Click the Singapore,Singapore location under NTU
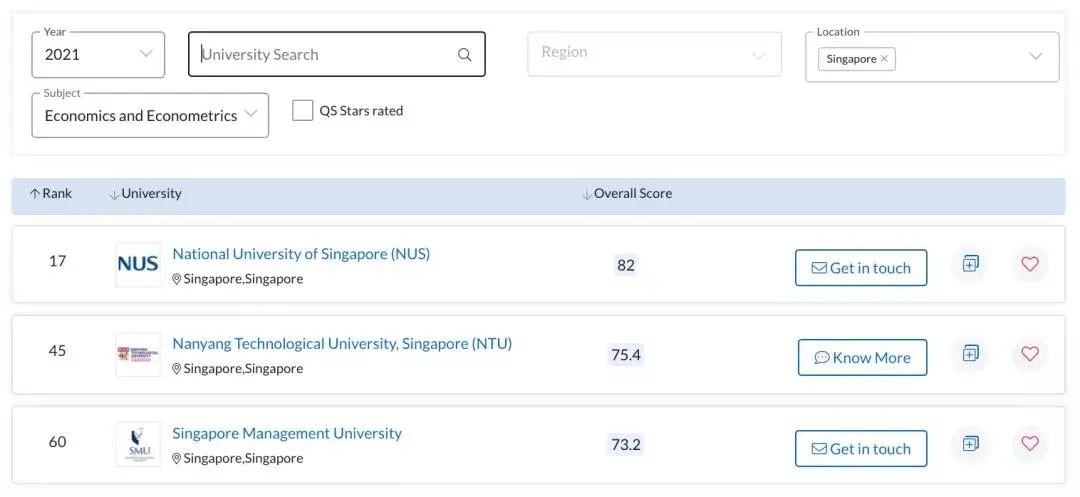Viewport: 1080px width, 497px height. [238, 368]
